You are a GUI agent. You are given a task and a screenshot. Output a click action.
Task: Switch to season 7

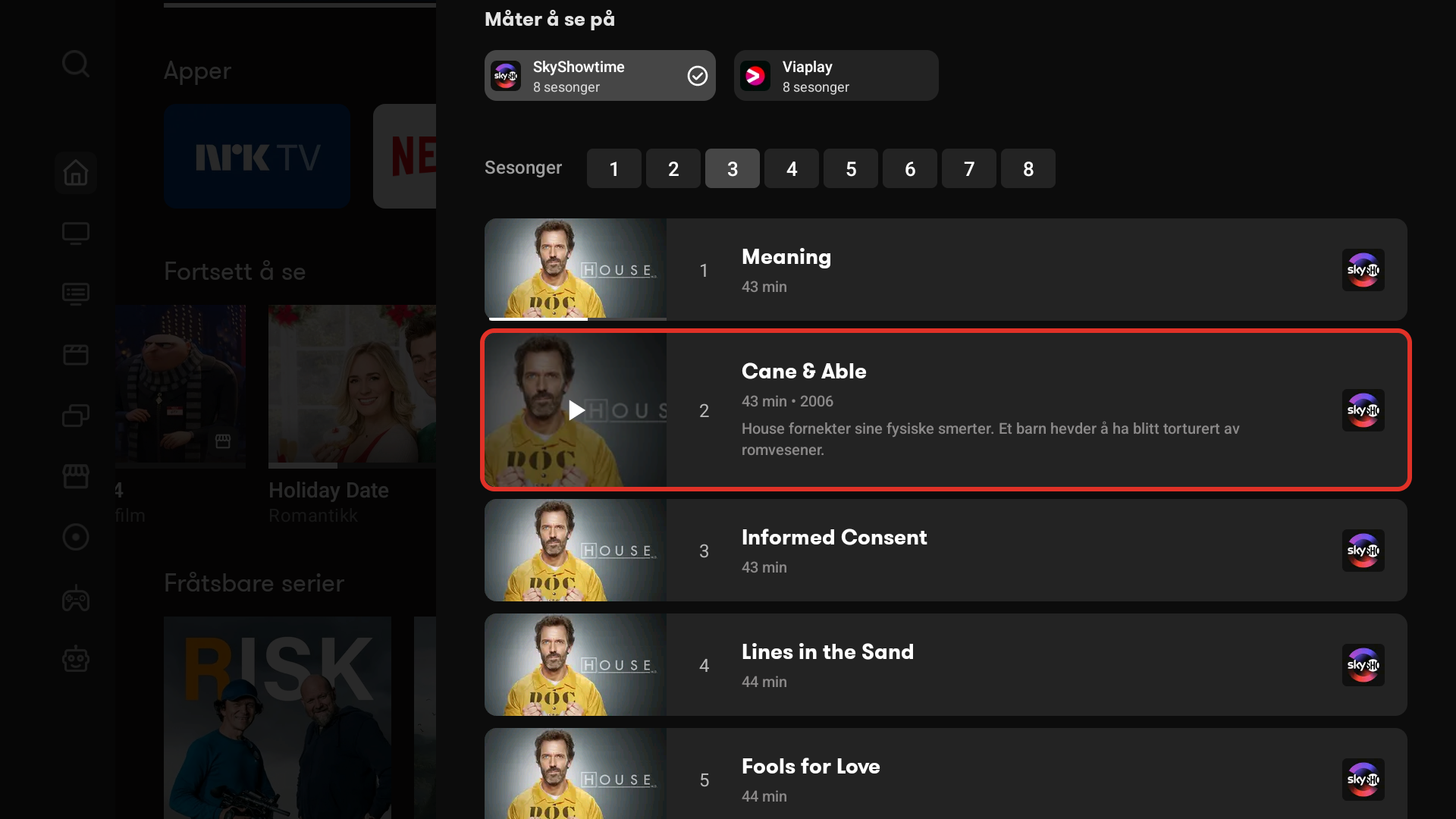point(969,168)
